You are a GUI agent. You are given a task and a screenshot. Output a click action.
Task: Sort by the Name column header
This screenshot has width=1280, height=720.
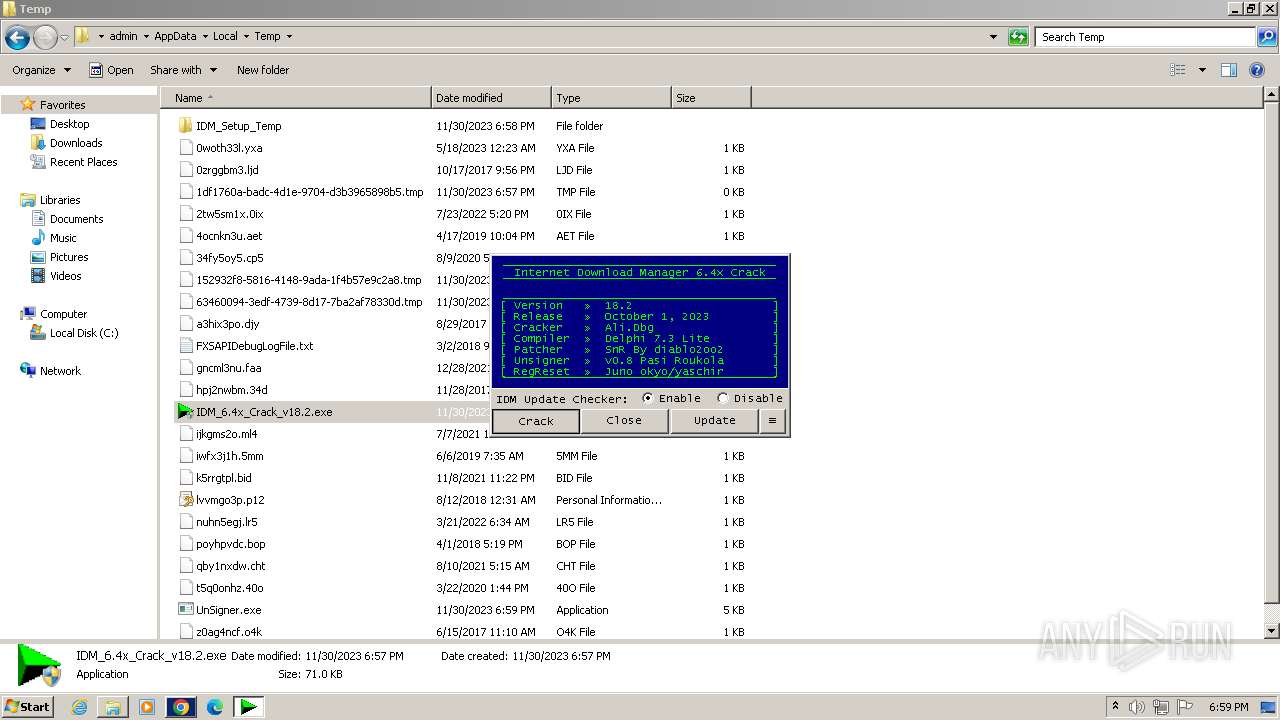296,98
